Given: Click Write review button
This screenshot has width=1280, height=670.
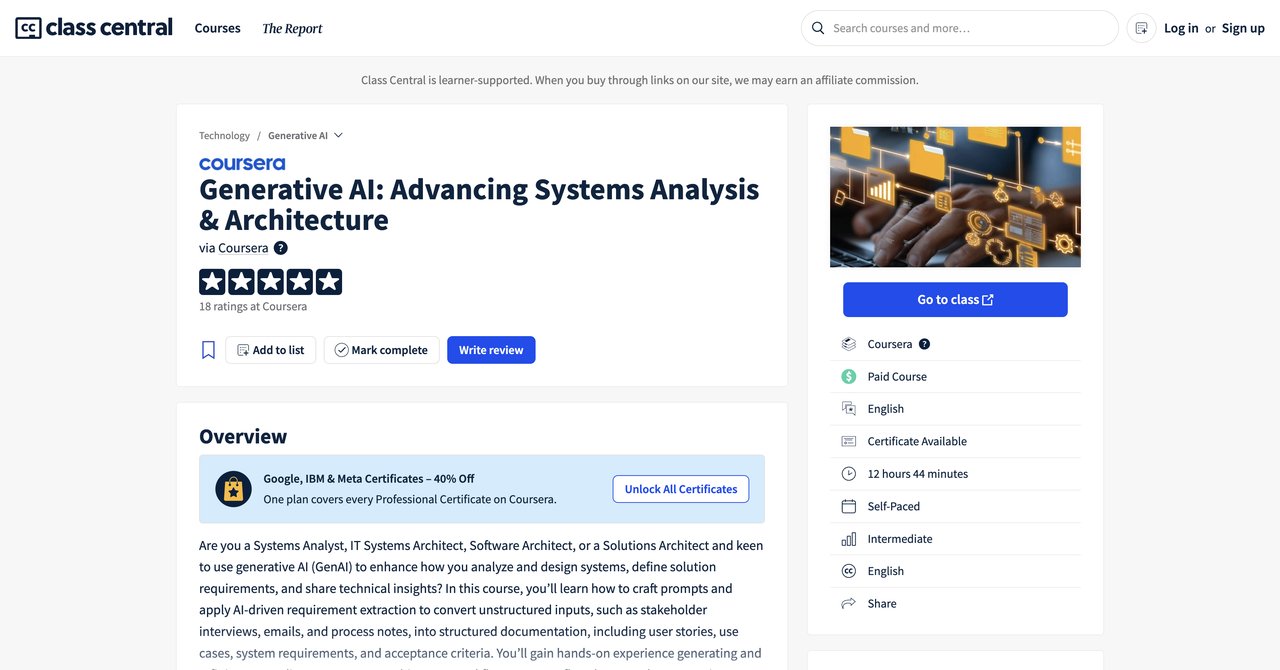Looking at the screenshot, I should click(x=491, y=350).
